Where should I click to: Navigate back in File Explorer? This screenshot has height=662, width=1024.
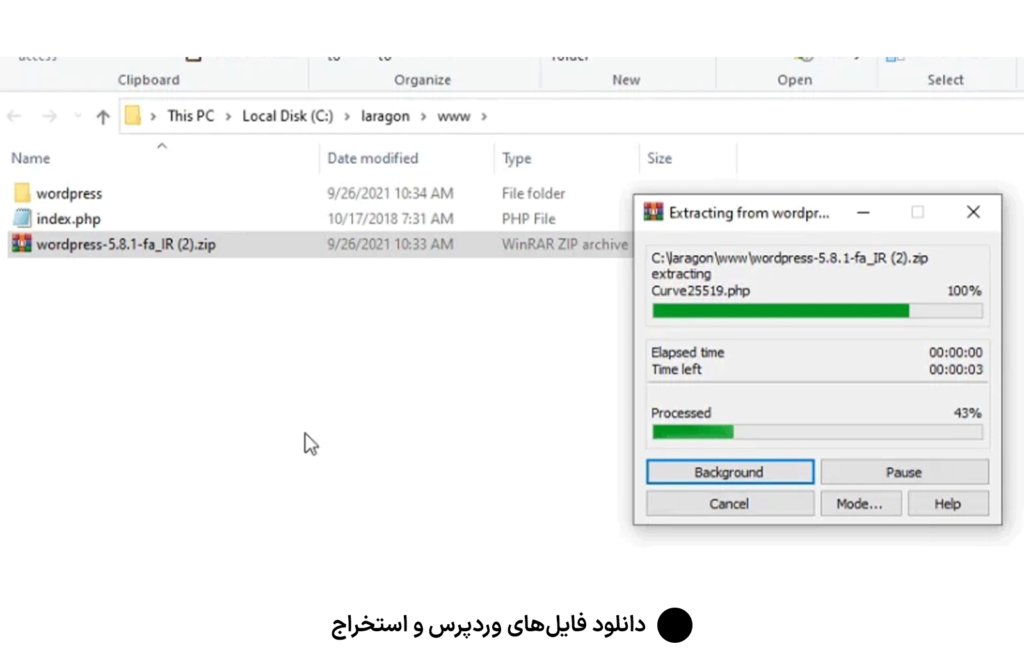click(14, 116)
